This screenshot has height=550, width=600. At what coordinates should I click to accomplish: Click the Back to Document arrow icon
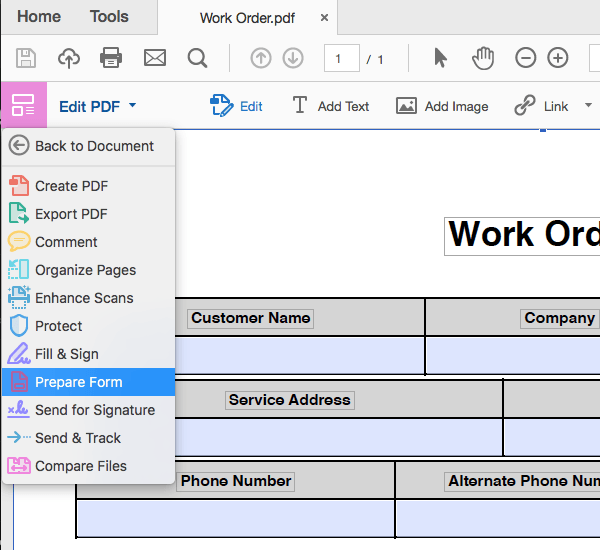pyautogui.click(x=19, y=145)
